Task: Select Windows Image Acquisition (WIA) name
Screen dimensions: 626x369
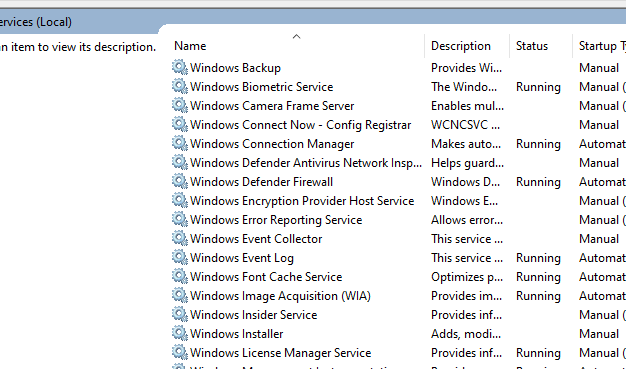Action: (280, 296)
